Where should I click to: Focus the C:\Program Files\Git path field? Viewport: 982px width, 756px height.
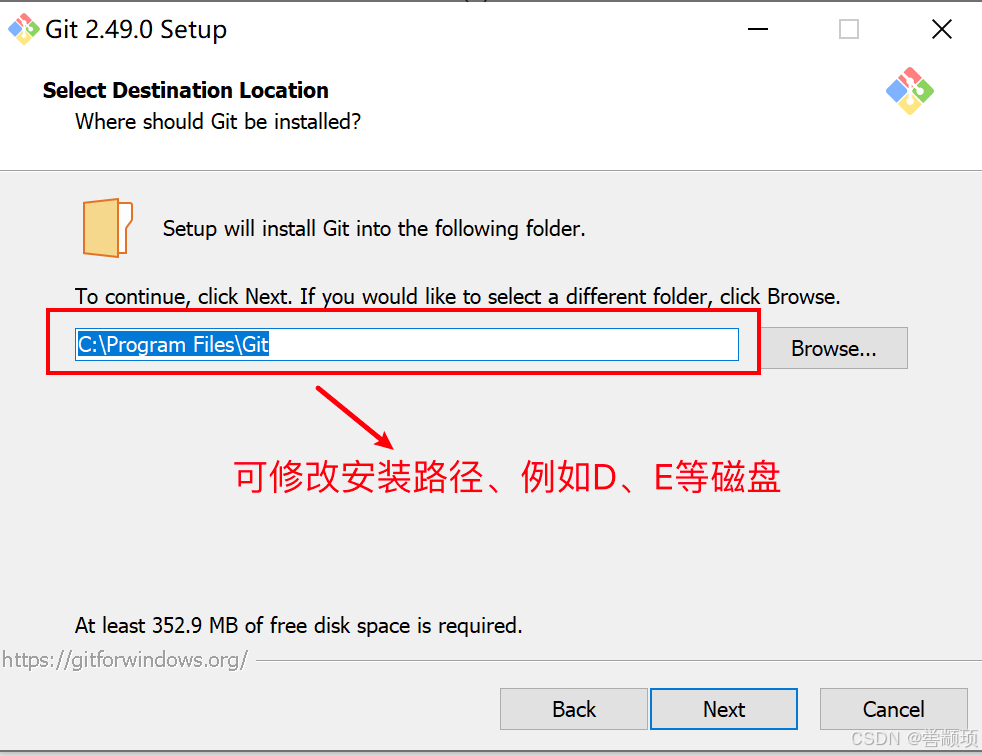406,344
